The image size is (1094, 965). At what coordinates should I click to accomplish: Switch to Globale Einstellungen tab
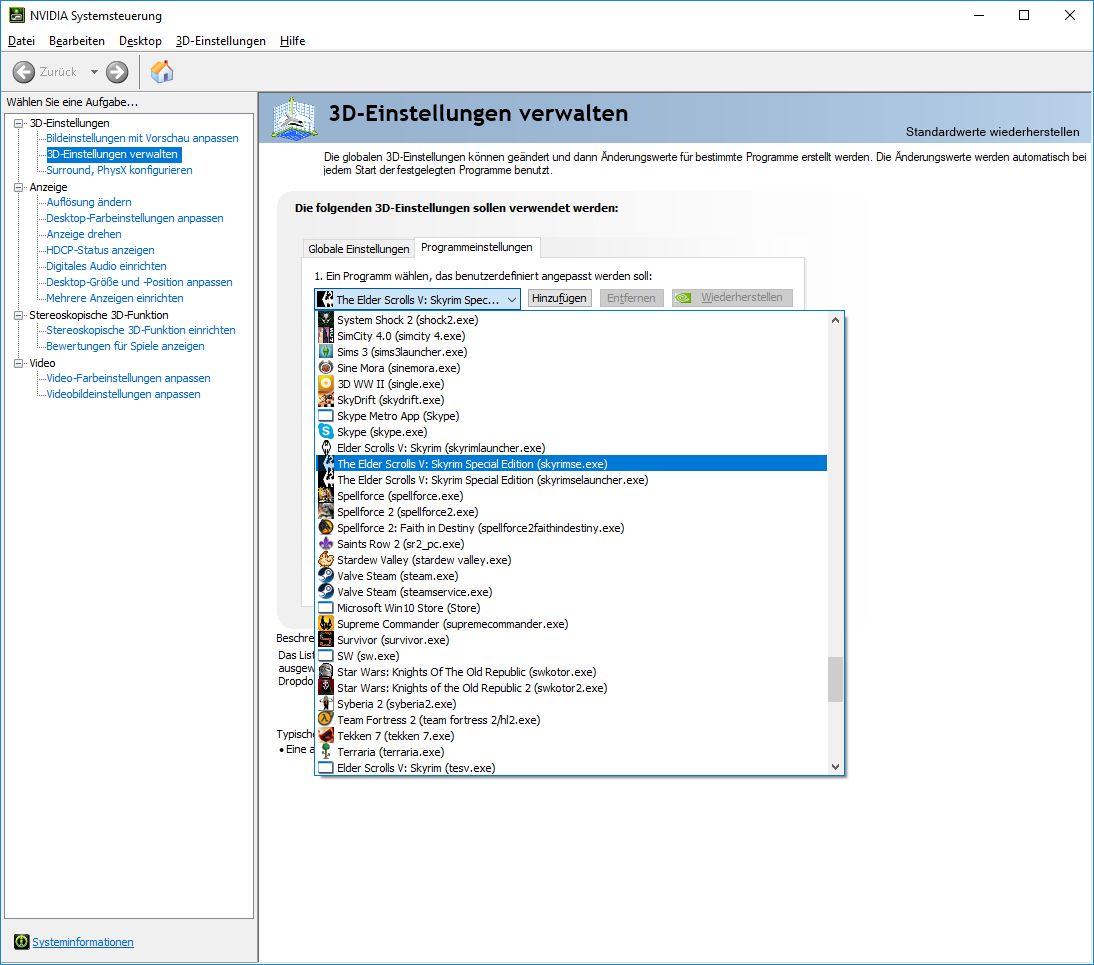359,249
